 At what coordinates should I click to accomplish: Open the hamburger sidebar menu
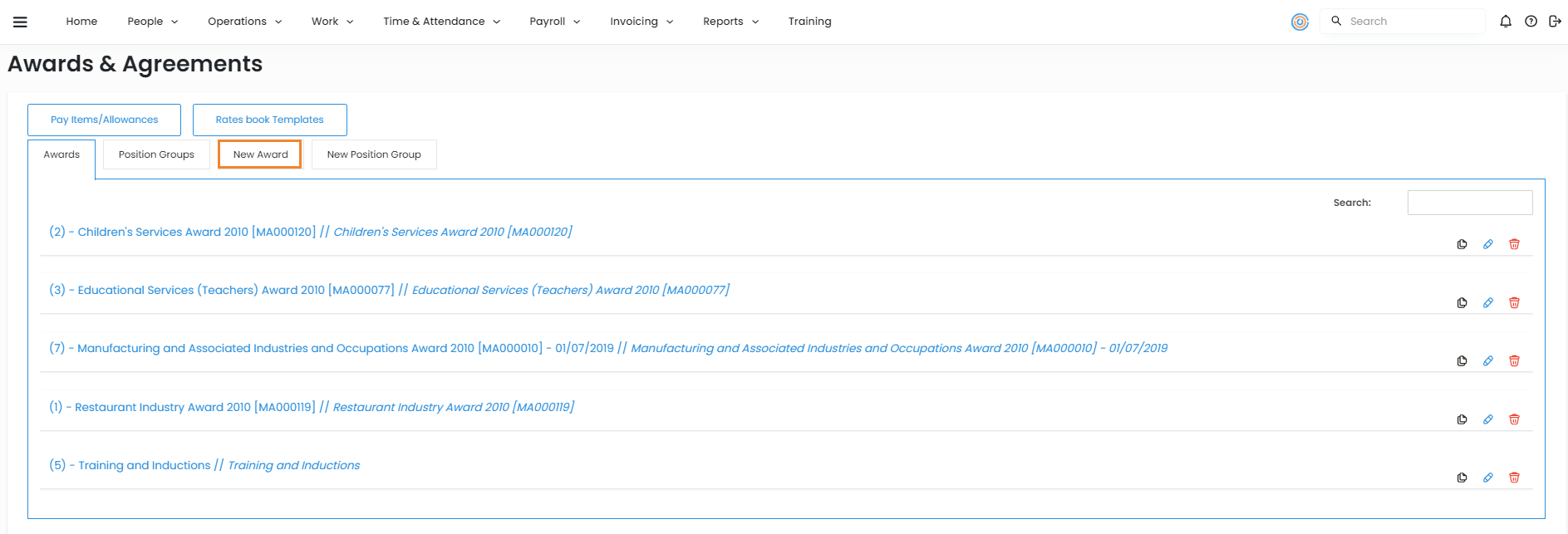[x=20, y=22]
